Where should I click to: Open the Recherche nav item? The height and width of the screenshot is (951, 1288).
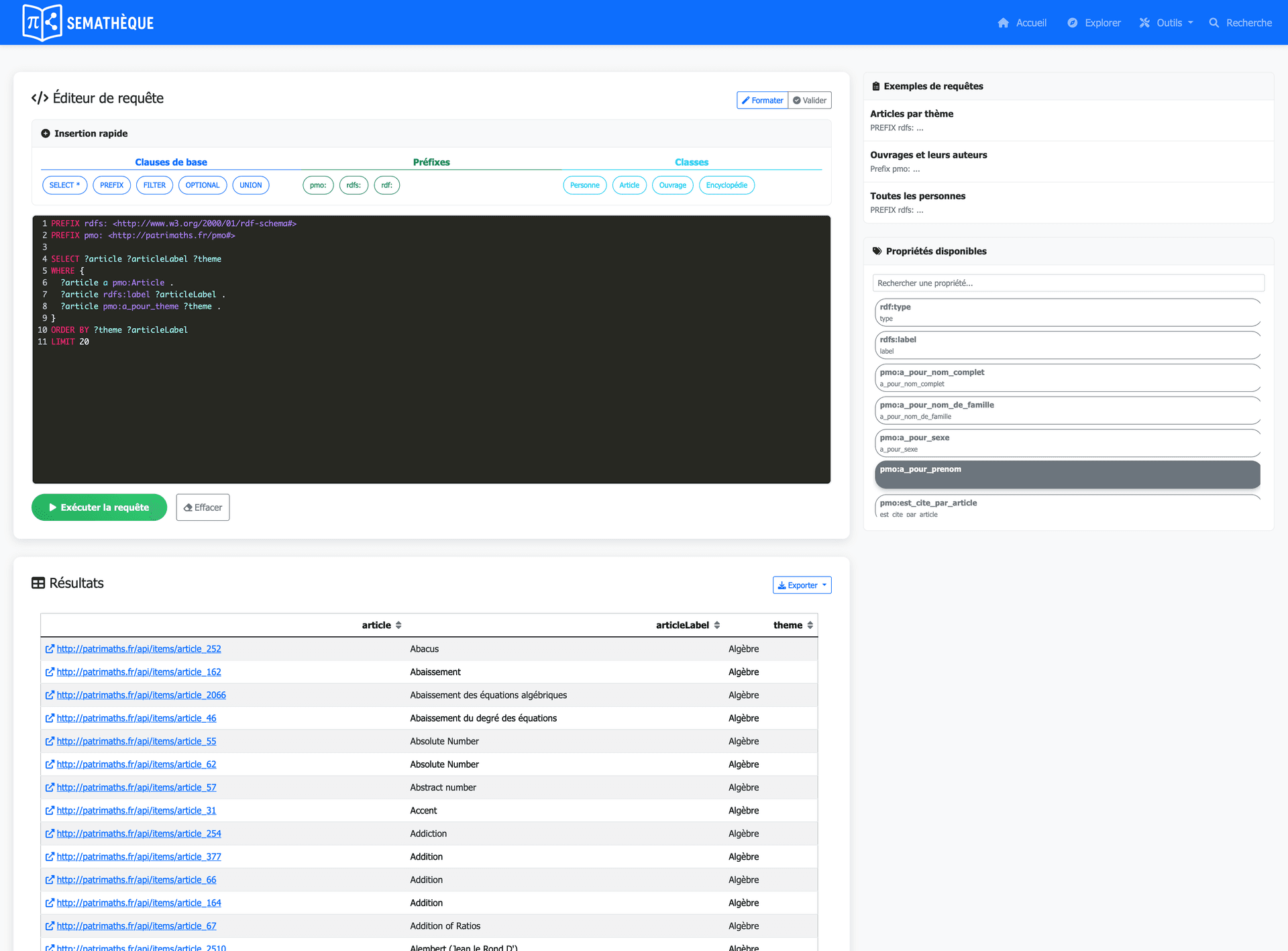point(1240,23)
